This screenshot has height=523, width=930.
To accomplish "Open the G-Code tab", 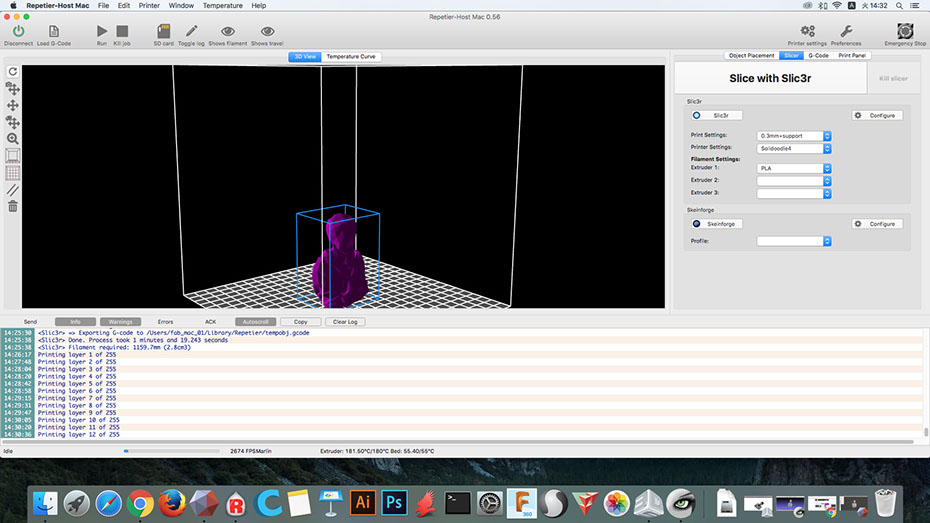I will (x=818, y=55).
